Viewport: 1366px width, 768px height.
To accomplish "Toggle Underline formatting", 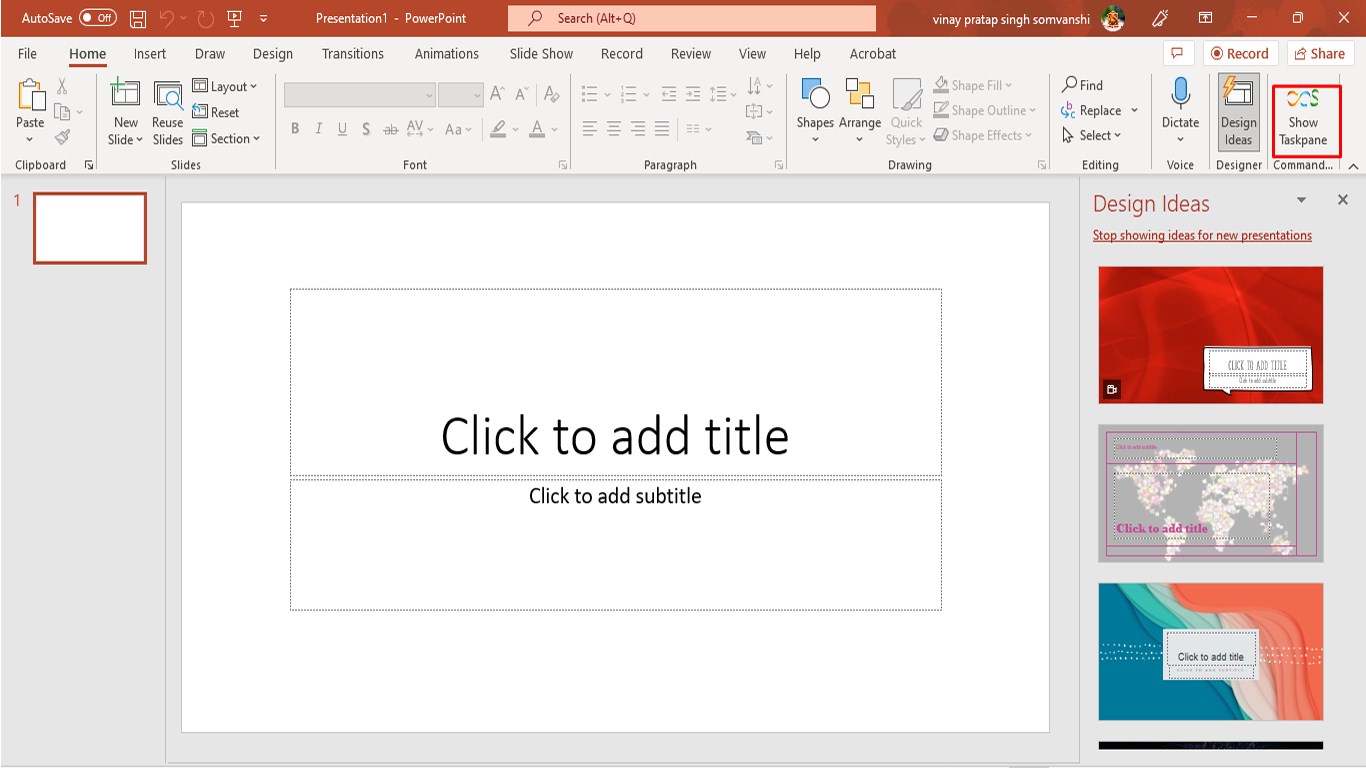I will click(342, 129).
